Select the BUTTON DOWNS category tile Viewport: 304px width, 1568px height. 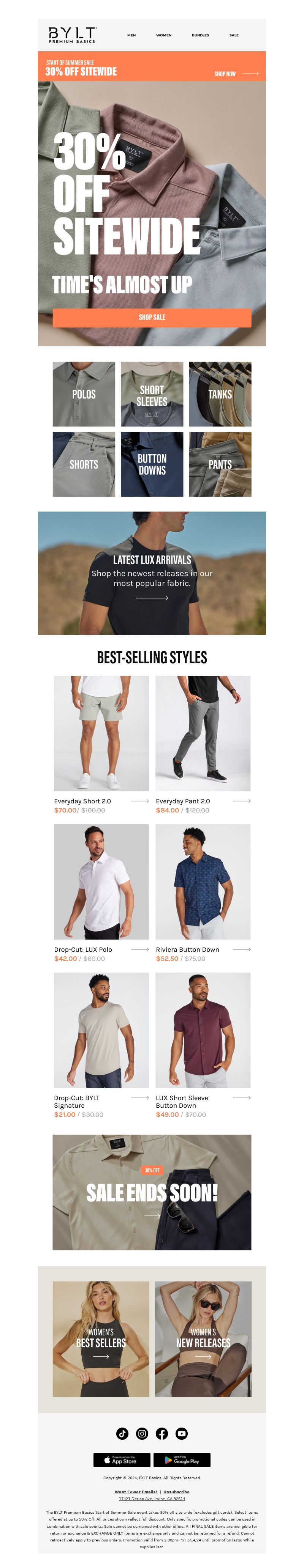click(x=152, y=464)
